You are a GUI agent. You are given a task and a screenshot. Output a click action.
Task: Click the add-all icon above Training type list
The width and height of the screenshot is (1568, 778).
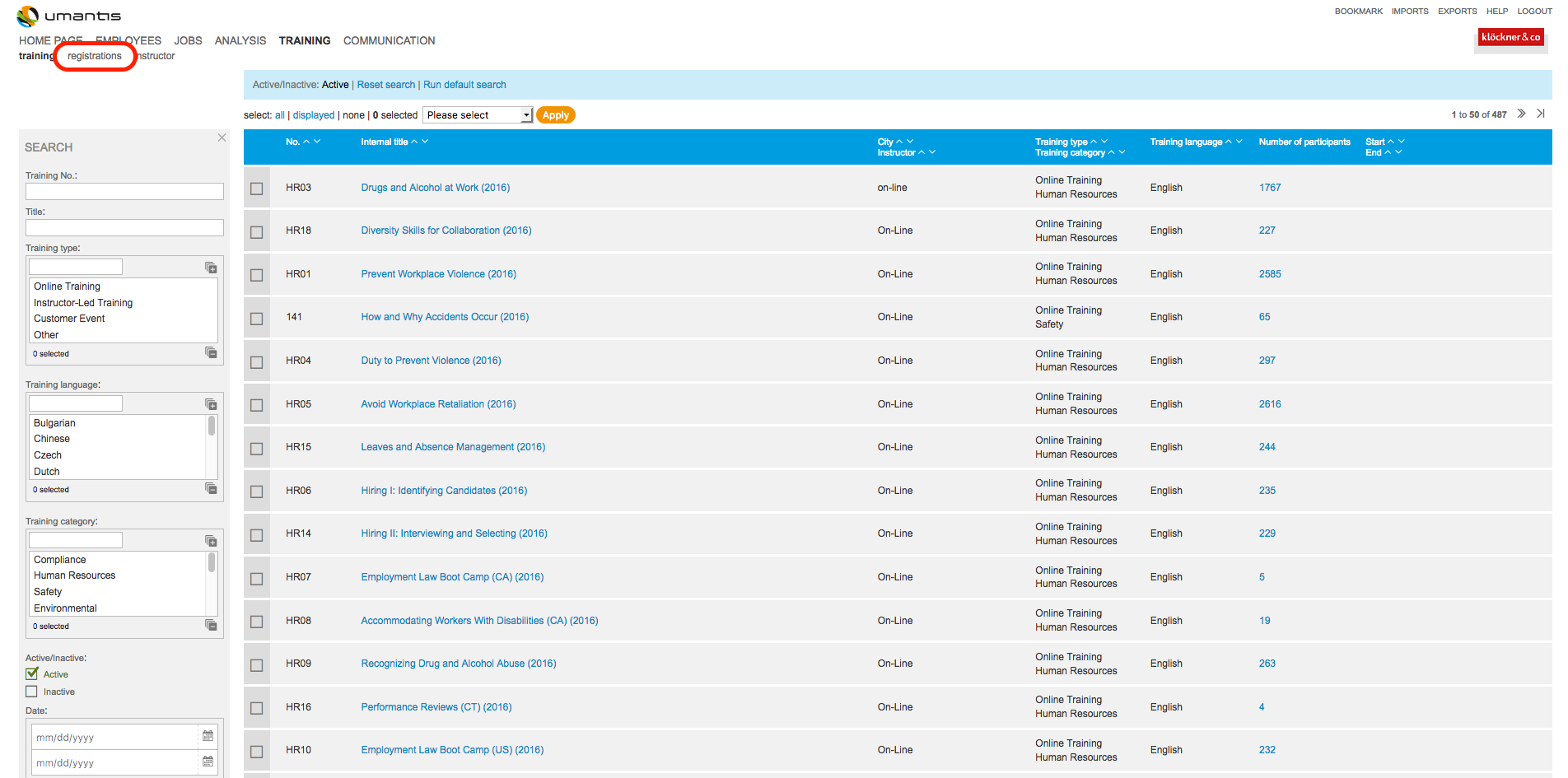point(211,267)
